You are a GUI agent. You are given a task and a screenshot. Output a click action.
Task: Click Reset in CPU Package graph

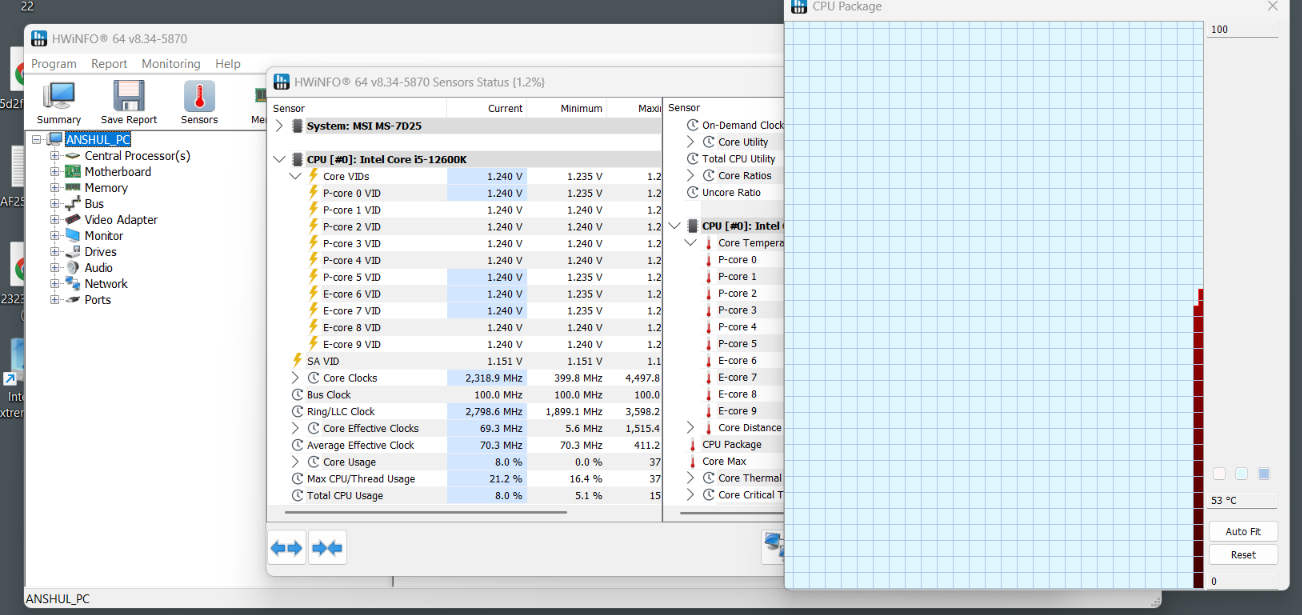click(x=1243, y=555)
